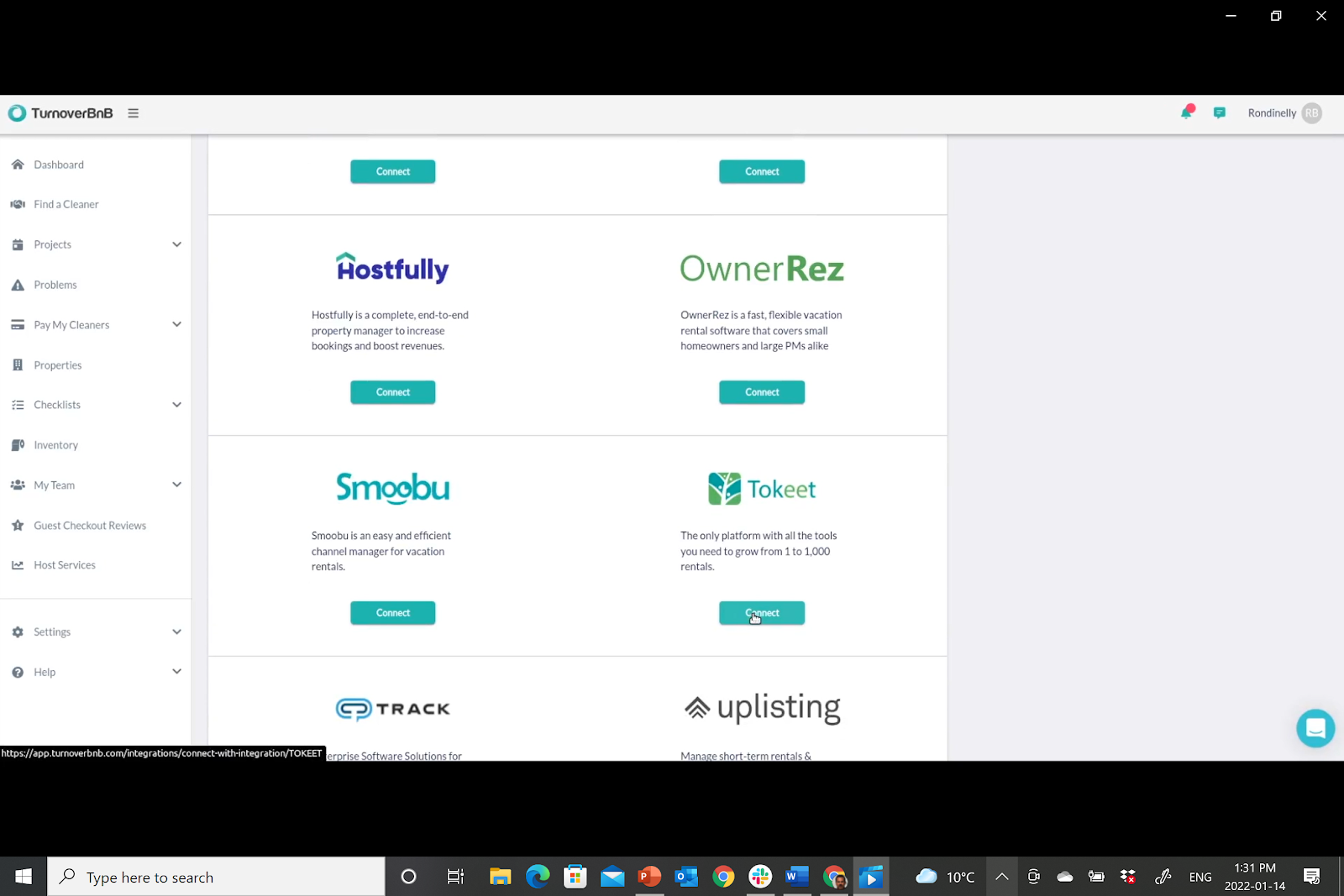This screenshot has width=1344, height=896.
Task: Go to Dashboard in the sidebar
Action: coord(59,165)
